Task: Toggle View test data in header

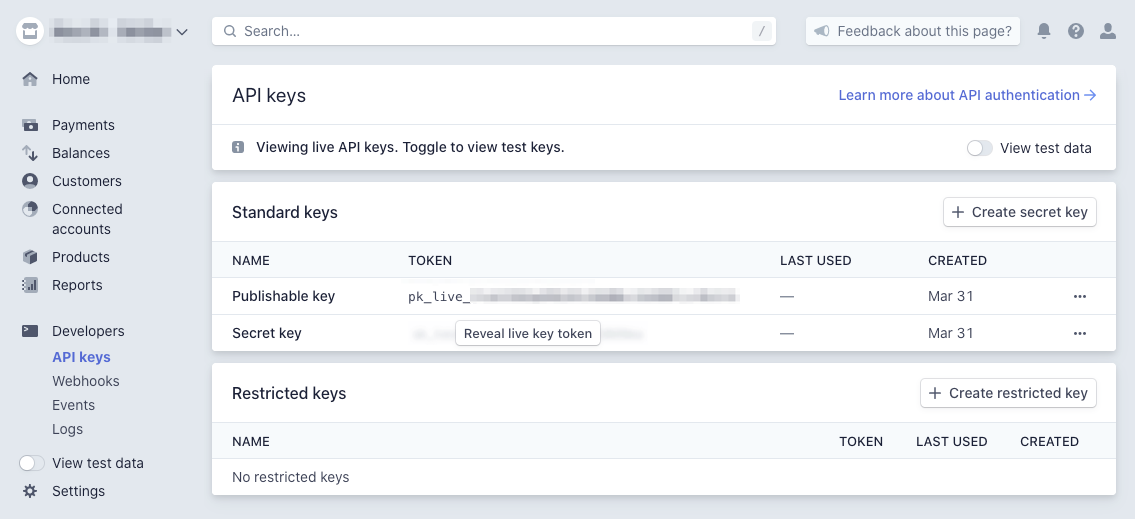Action: [980, 148]
